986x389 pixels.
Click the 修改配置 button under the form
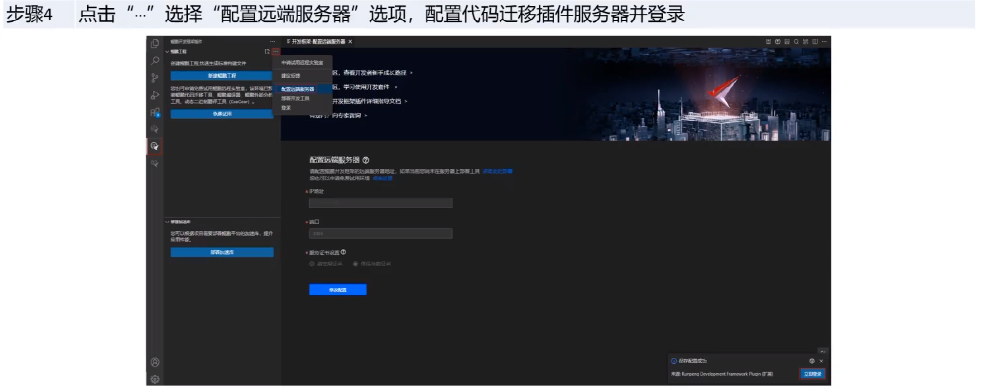[338, 290]
